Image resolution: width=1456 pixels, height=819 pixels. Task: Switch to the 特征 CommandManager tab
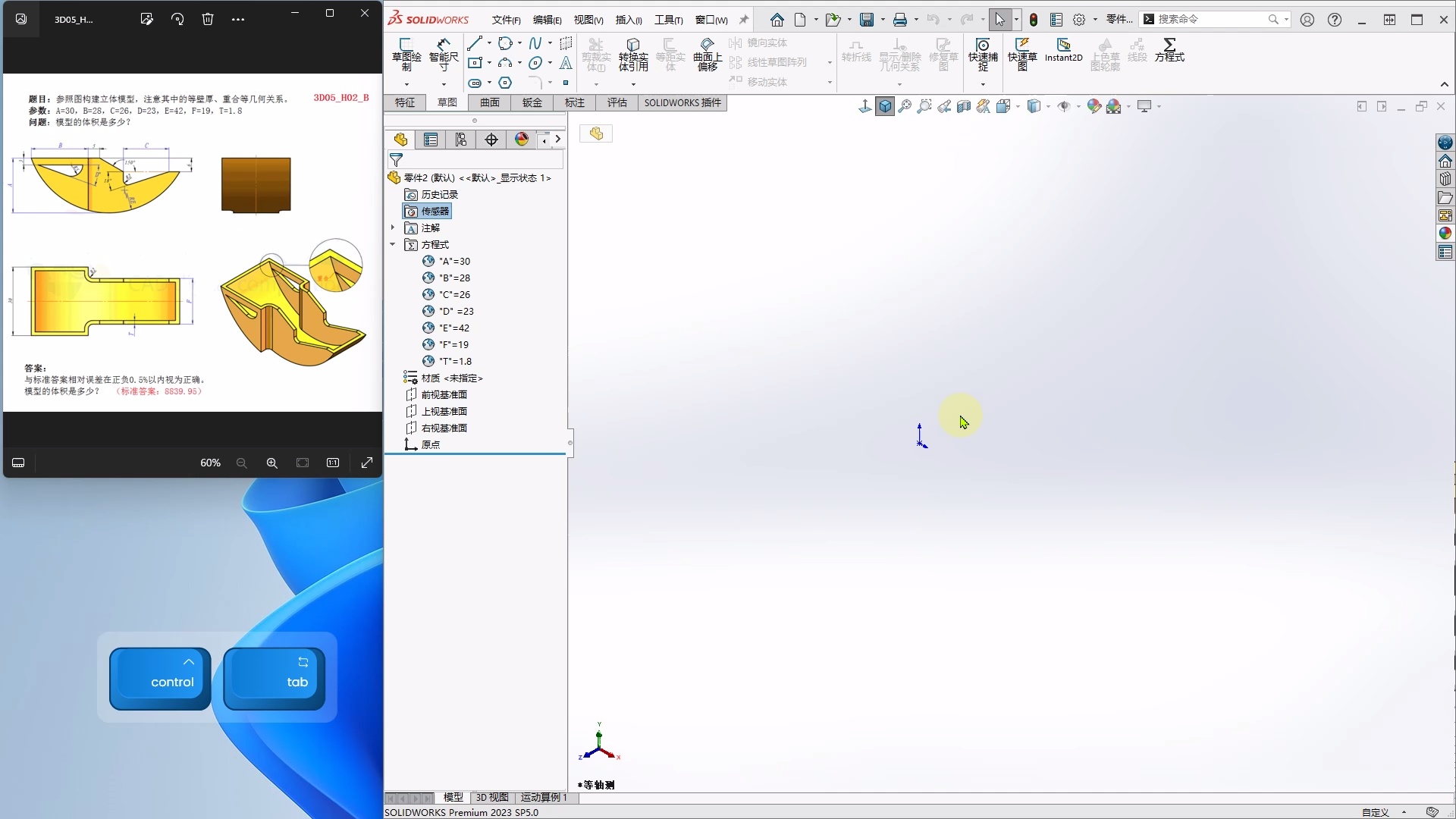[404, 103]
